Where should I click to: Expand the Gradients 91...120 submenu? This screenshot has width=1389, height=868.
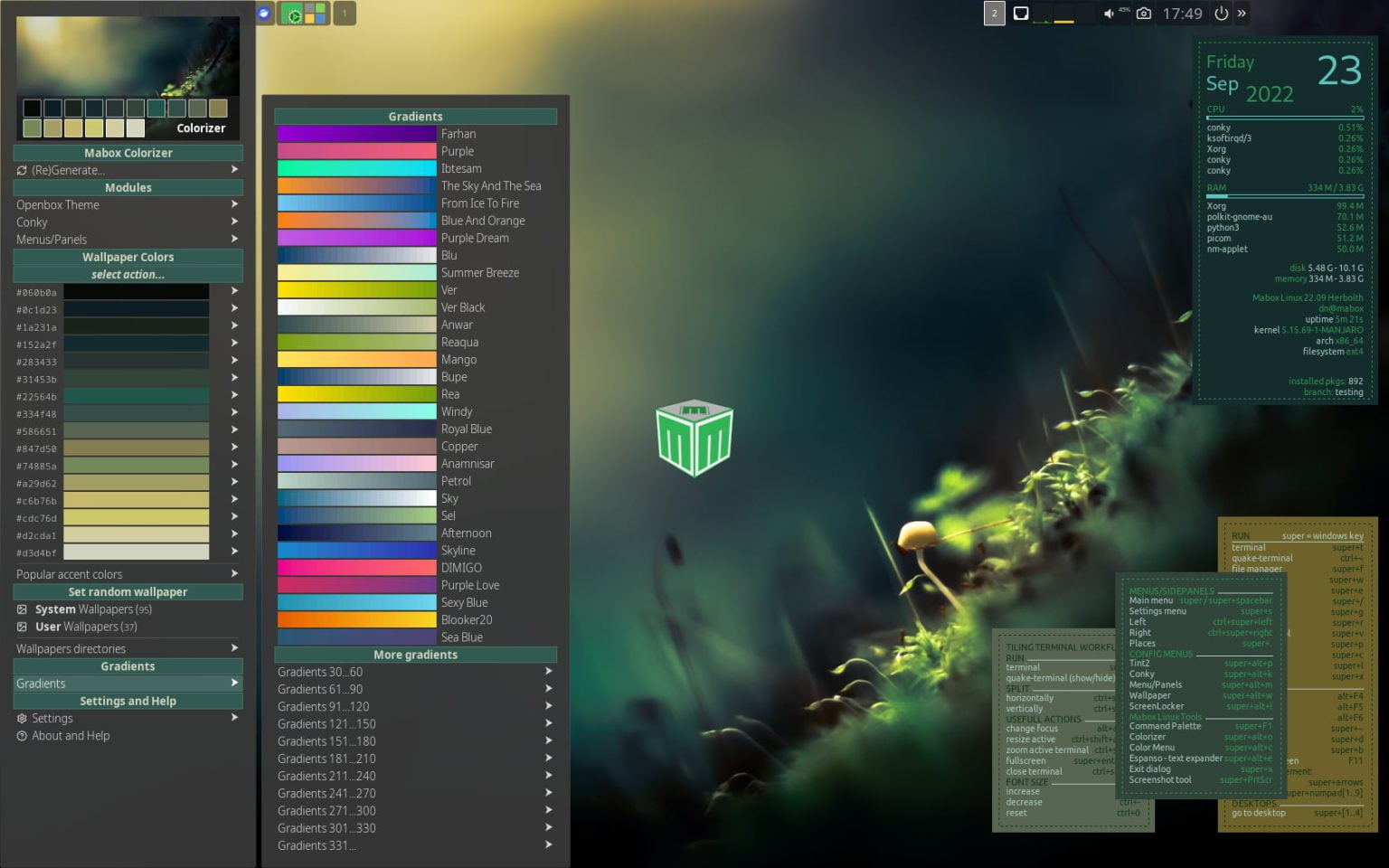pyautogui.click(x=548, y=706)
